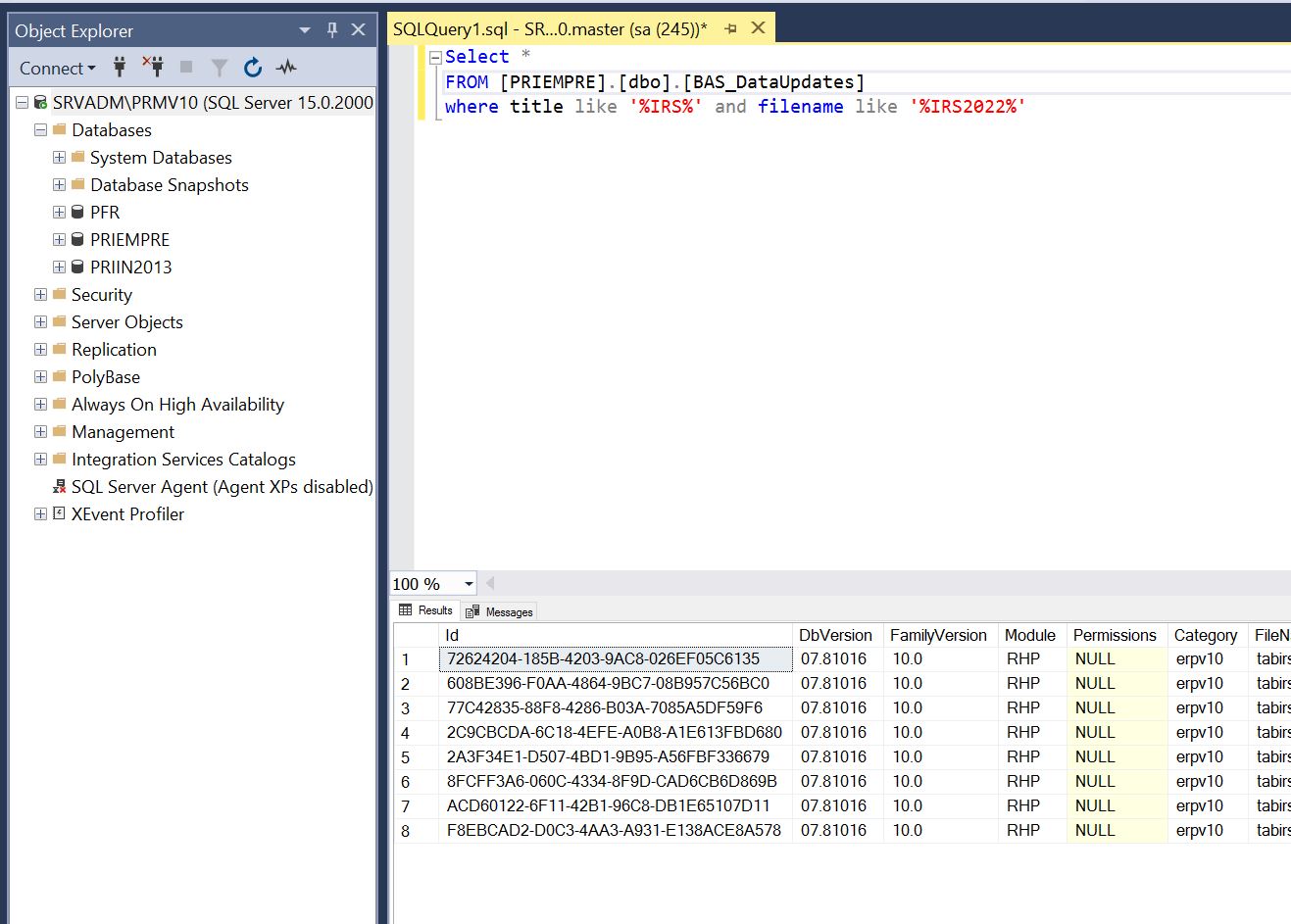Open the Connect dropdown menu
The height and width of the screenshot is (924, 1291).
tap(58, 69)
